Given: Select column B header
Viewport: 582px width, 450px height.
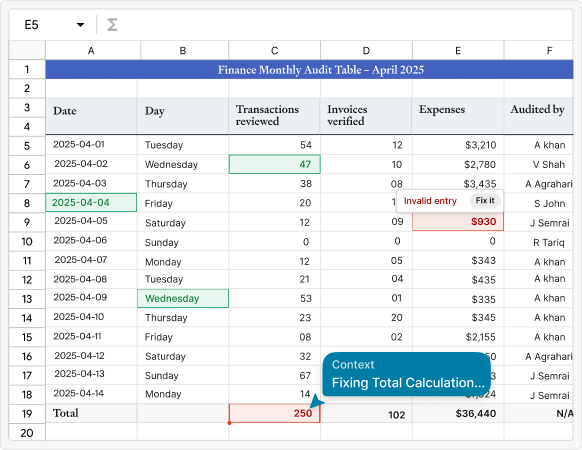Looking at the screenshot, I should pyautogui.click(x=183, y=50).
